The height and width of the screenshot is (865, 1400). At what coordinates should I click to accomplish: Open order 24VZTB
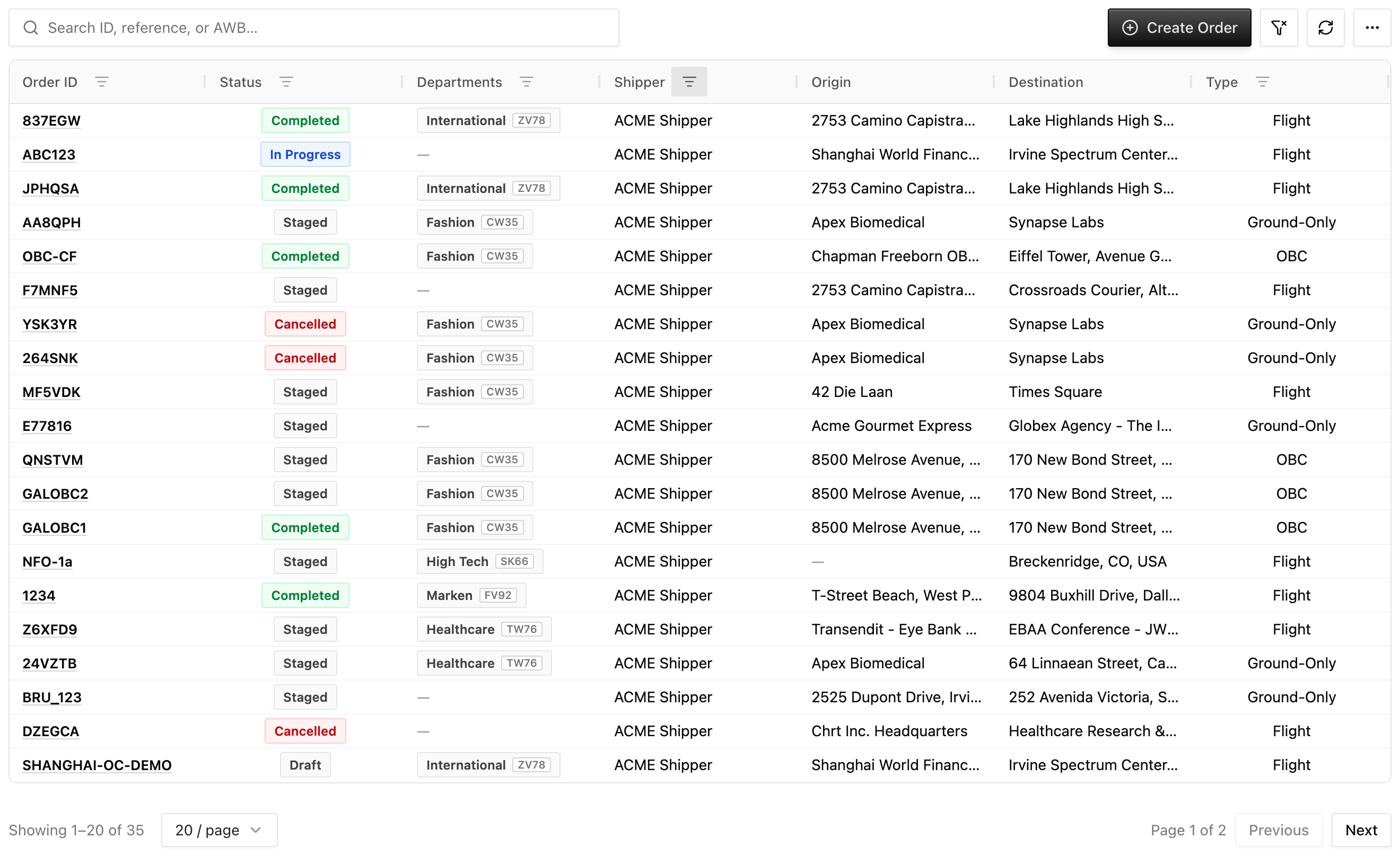tap(50, 663)
